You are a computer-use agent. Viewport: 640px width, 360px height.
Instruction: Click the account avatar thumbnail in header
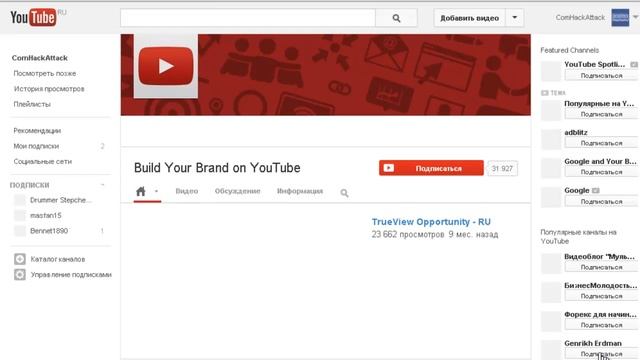(620, 18)
